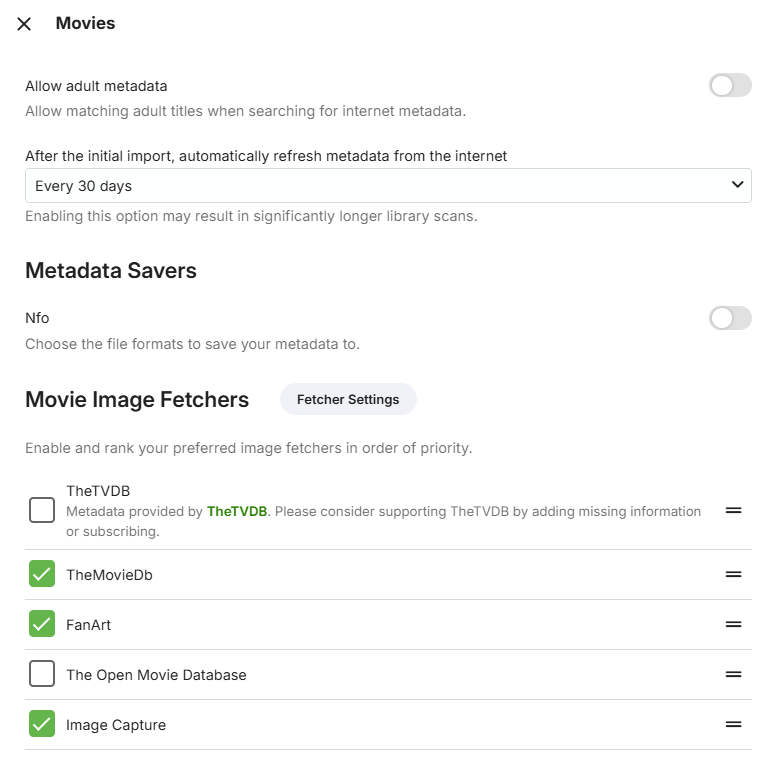Open the metadata refresh interval dropdown

point(388,186)
